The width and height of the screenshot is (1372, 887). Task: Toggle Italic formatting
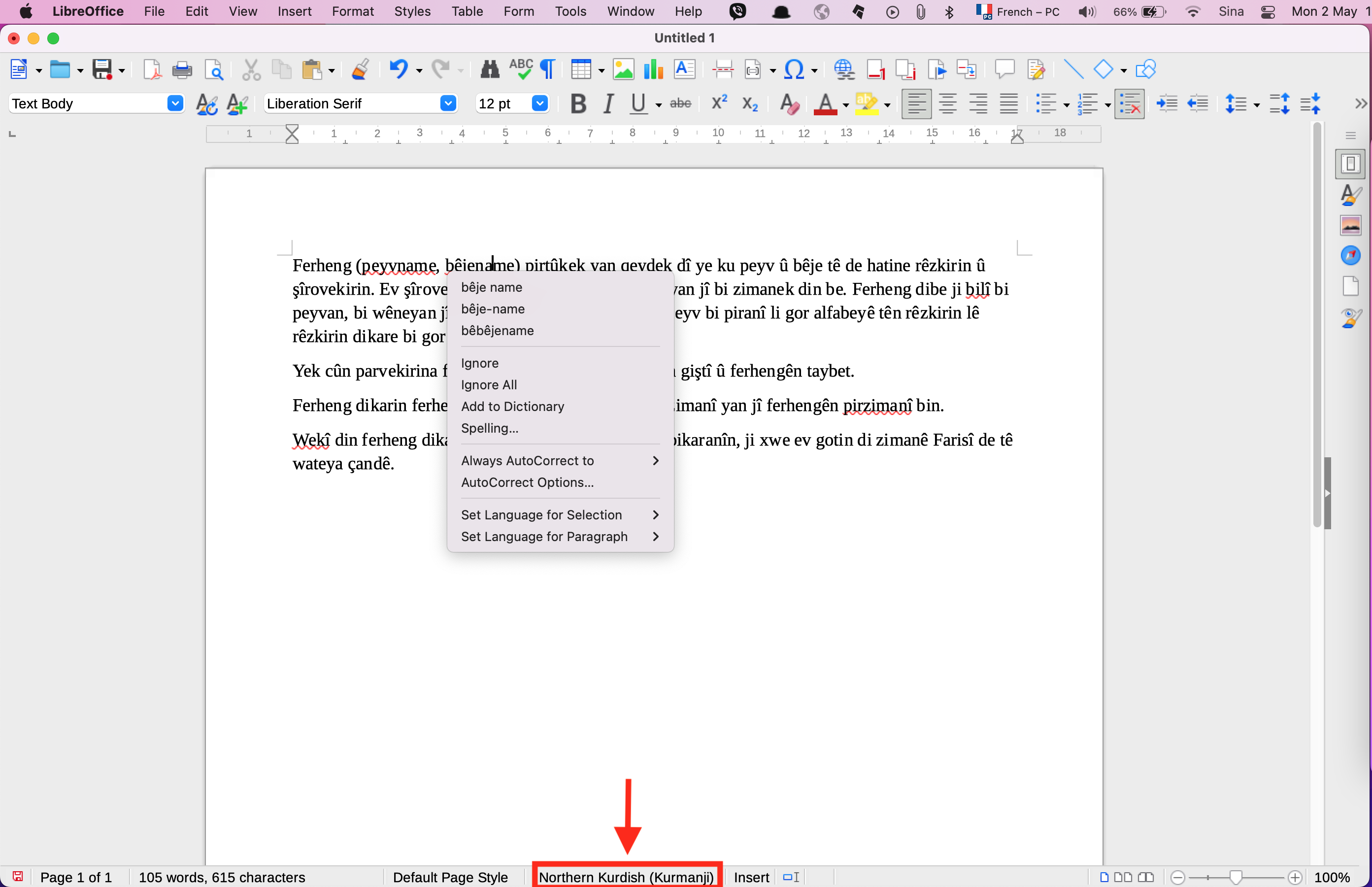pos(608,103)
